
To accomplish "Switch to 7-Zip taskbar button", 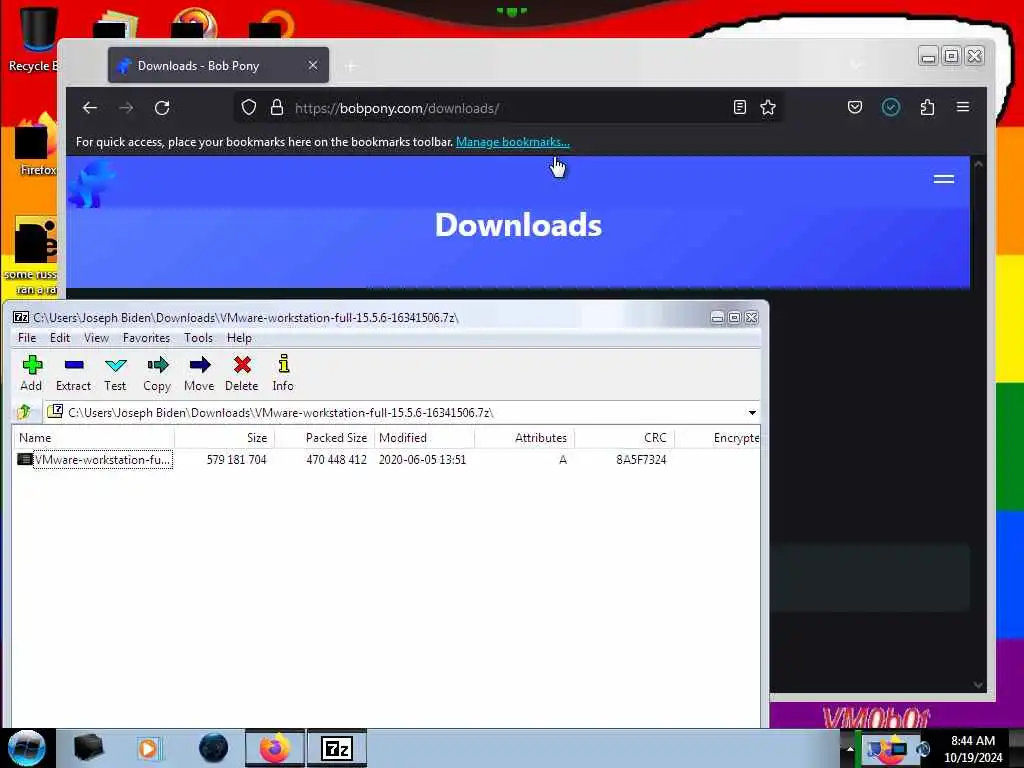I will (337, 748).
